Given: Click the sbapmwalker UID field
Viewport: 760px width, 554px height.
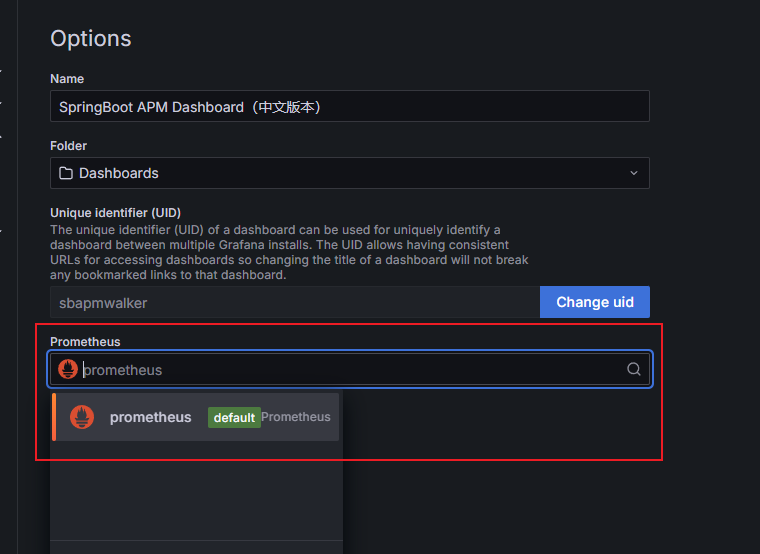Looking at the screenshot, I should click(x=295, y=302).
